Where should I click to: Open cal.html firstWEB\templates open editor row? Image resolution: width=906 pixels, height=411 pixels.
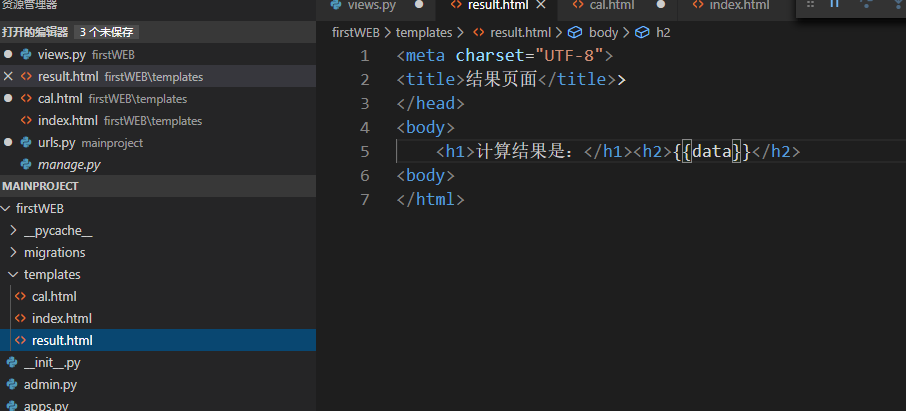point(158,98)
